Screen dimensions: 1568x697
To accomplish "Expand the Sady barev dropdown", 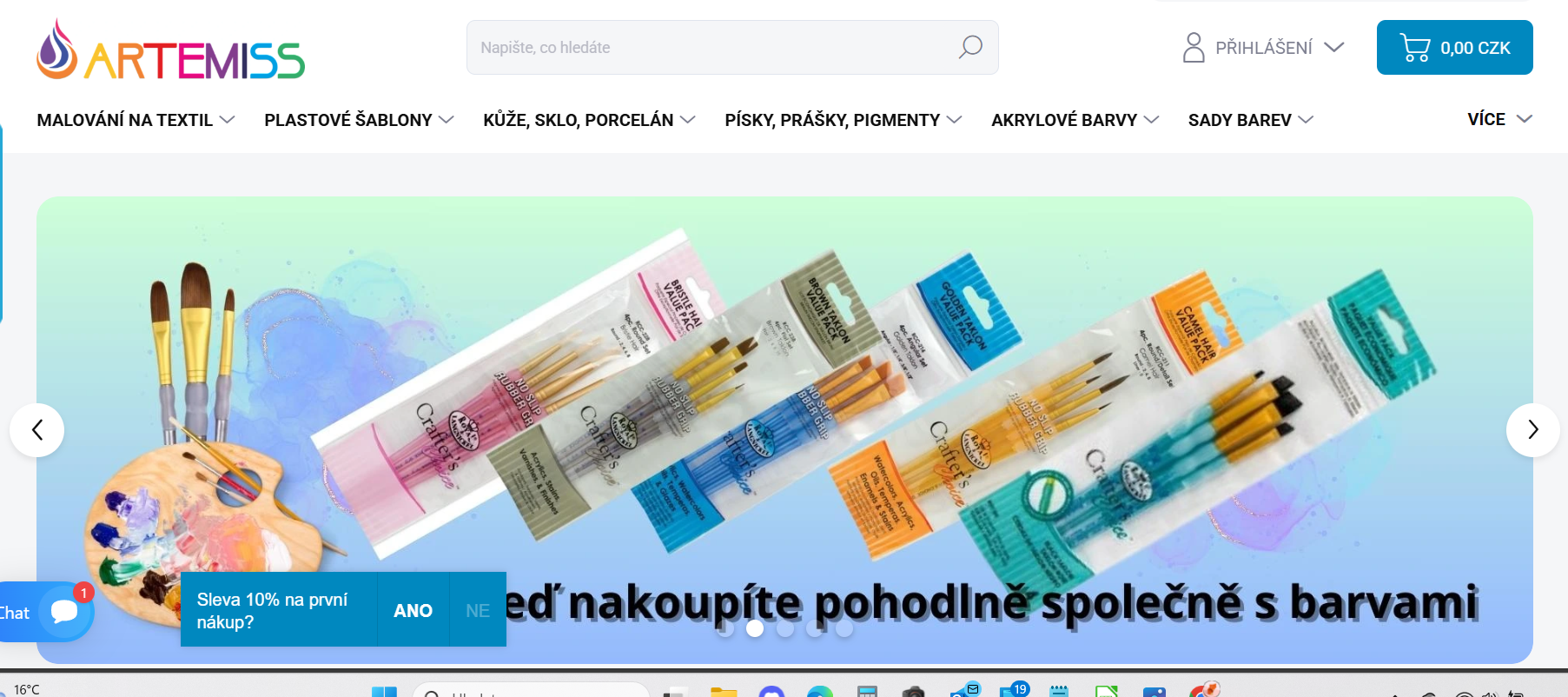I will click(x=1250, y=120).
